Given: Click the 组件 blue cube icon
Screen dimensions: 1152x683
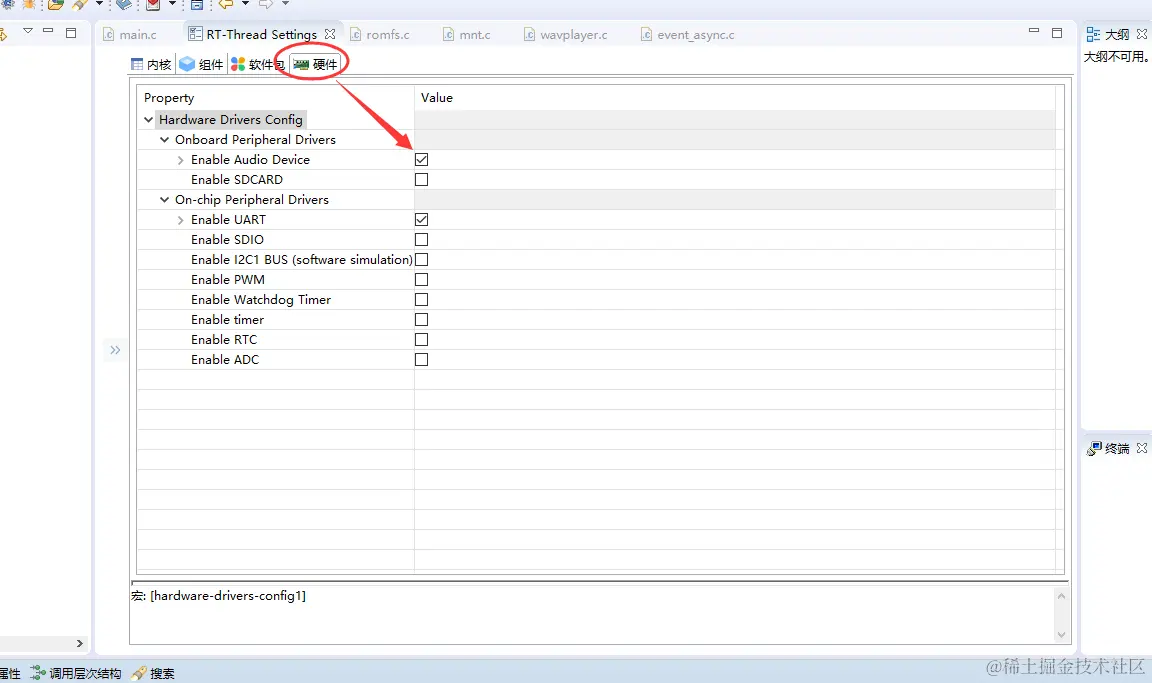Looking at the screenshot, I should pos(187,65).
